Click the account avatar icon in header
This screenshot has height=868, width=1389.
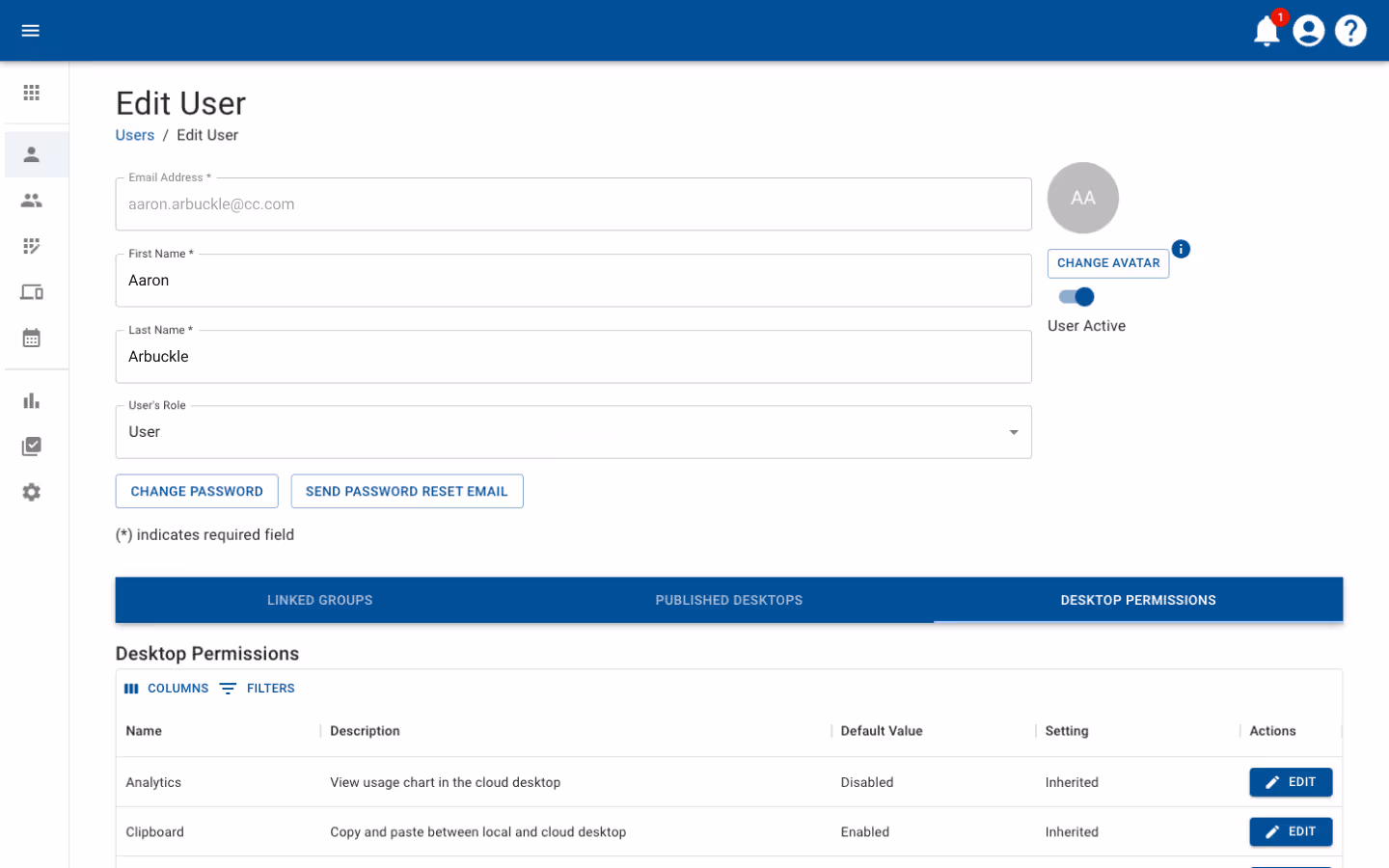[1308, 30]
